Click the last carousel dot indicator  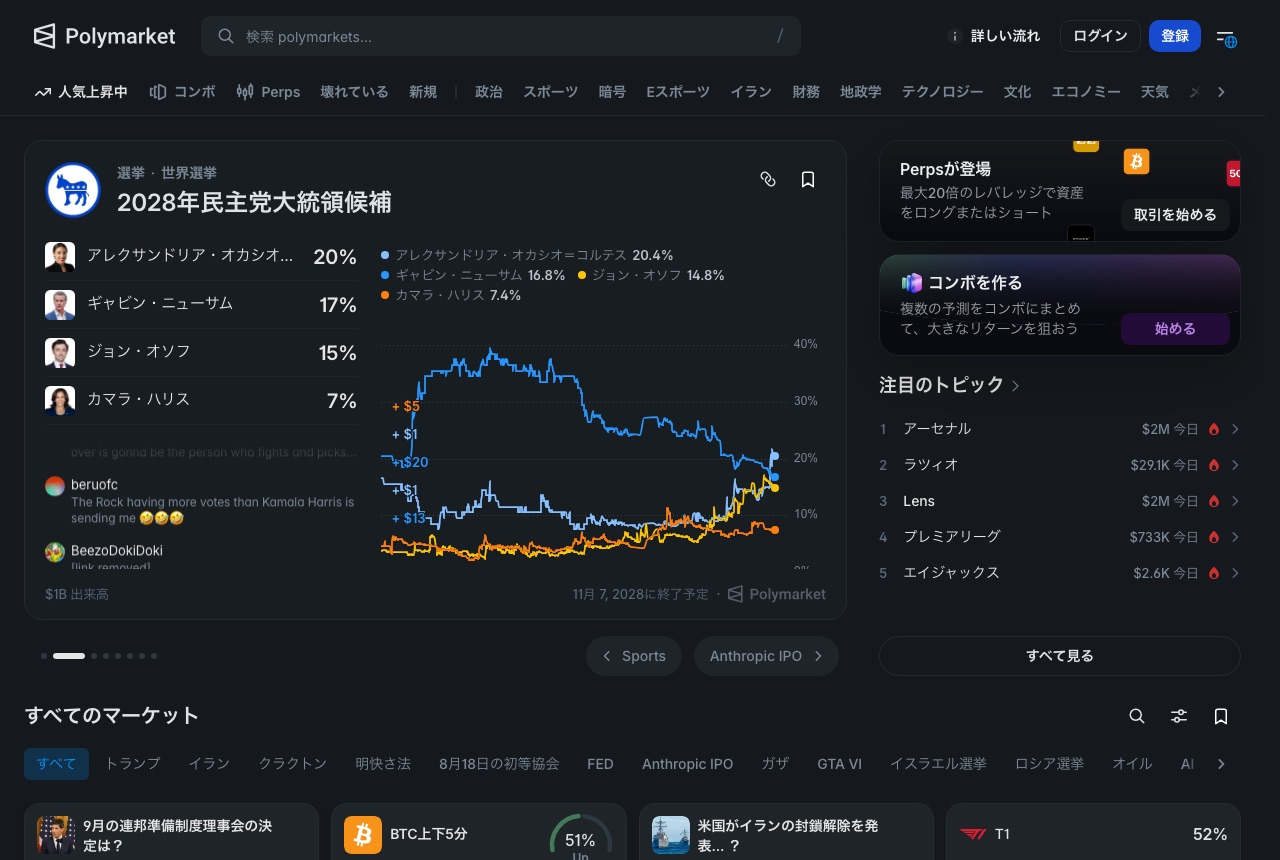point(154,656)
